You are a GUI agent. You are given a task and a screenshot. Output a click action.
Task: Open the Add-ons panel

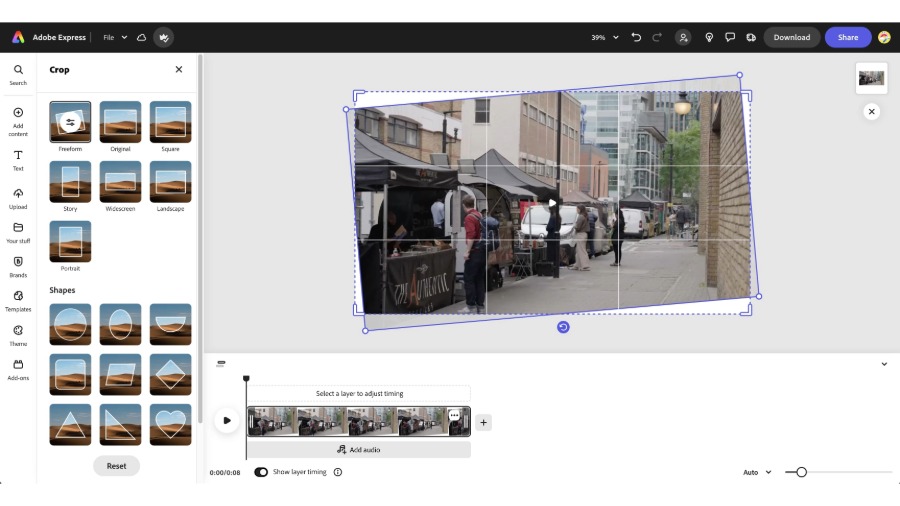18,368
